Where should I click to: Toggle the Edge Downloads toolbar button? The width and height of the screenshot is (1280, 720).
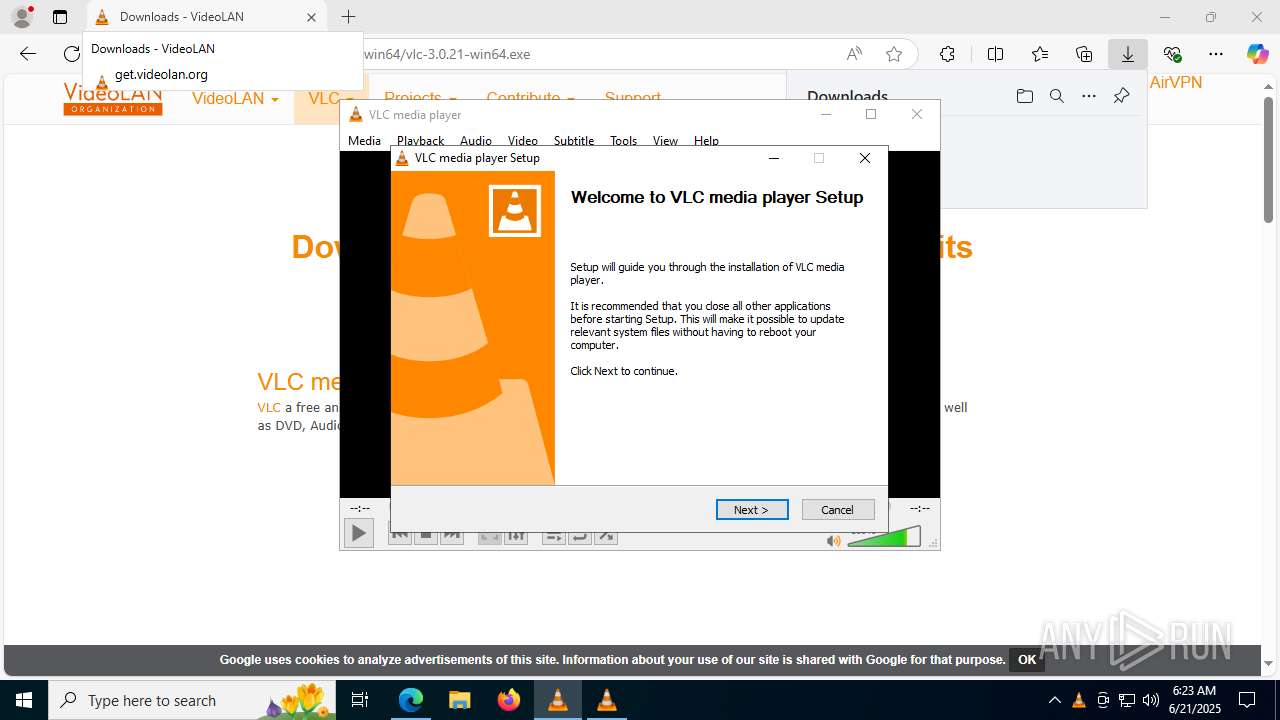(x=1128, y=54)
